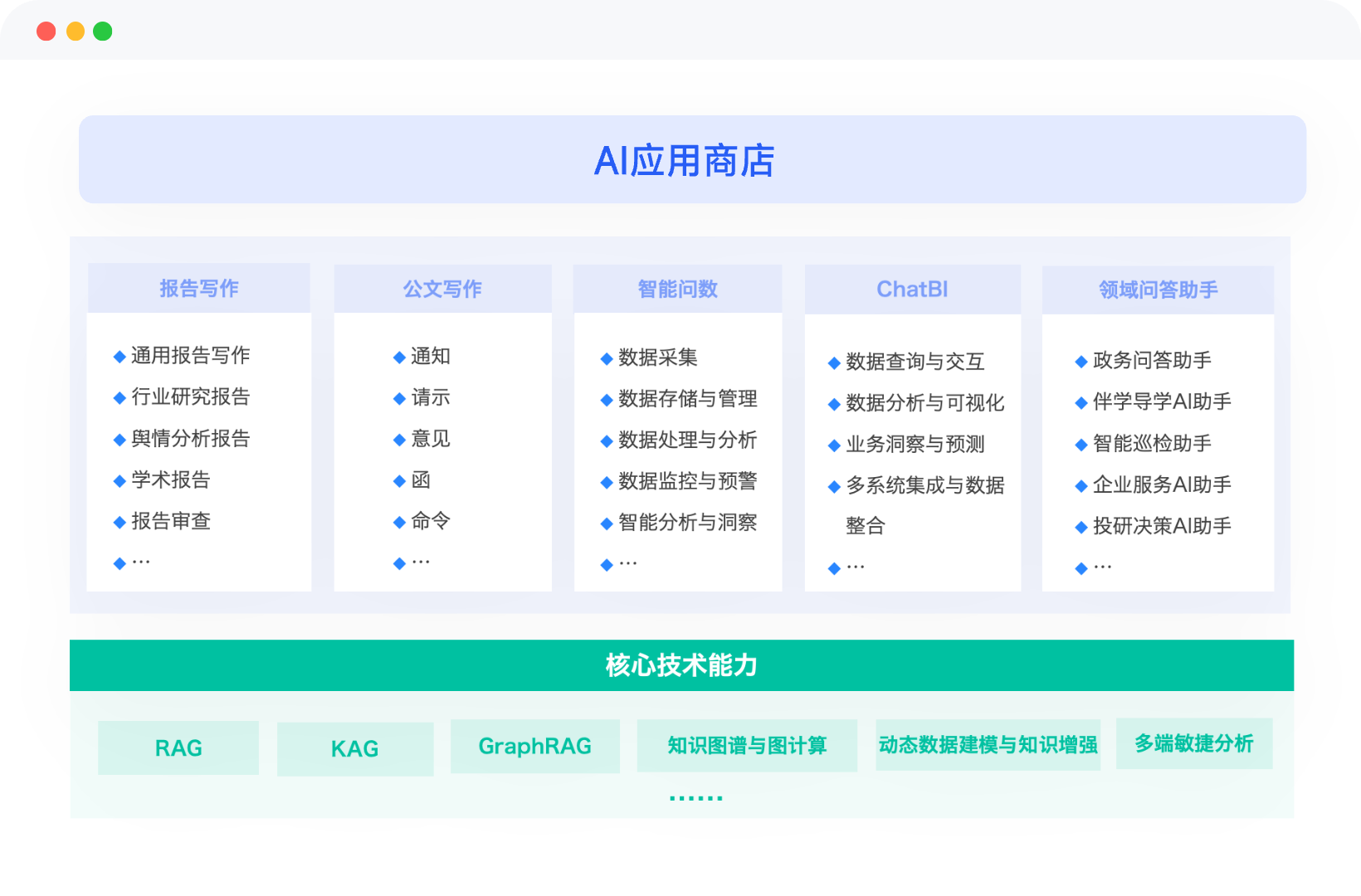Open the ChatBI column header
This screenshot has width=1361, height=896.
click(913, 289)
